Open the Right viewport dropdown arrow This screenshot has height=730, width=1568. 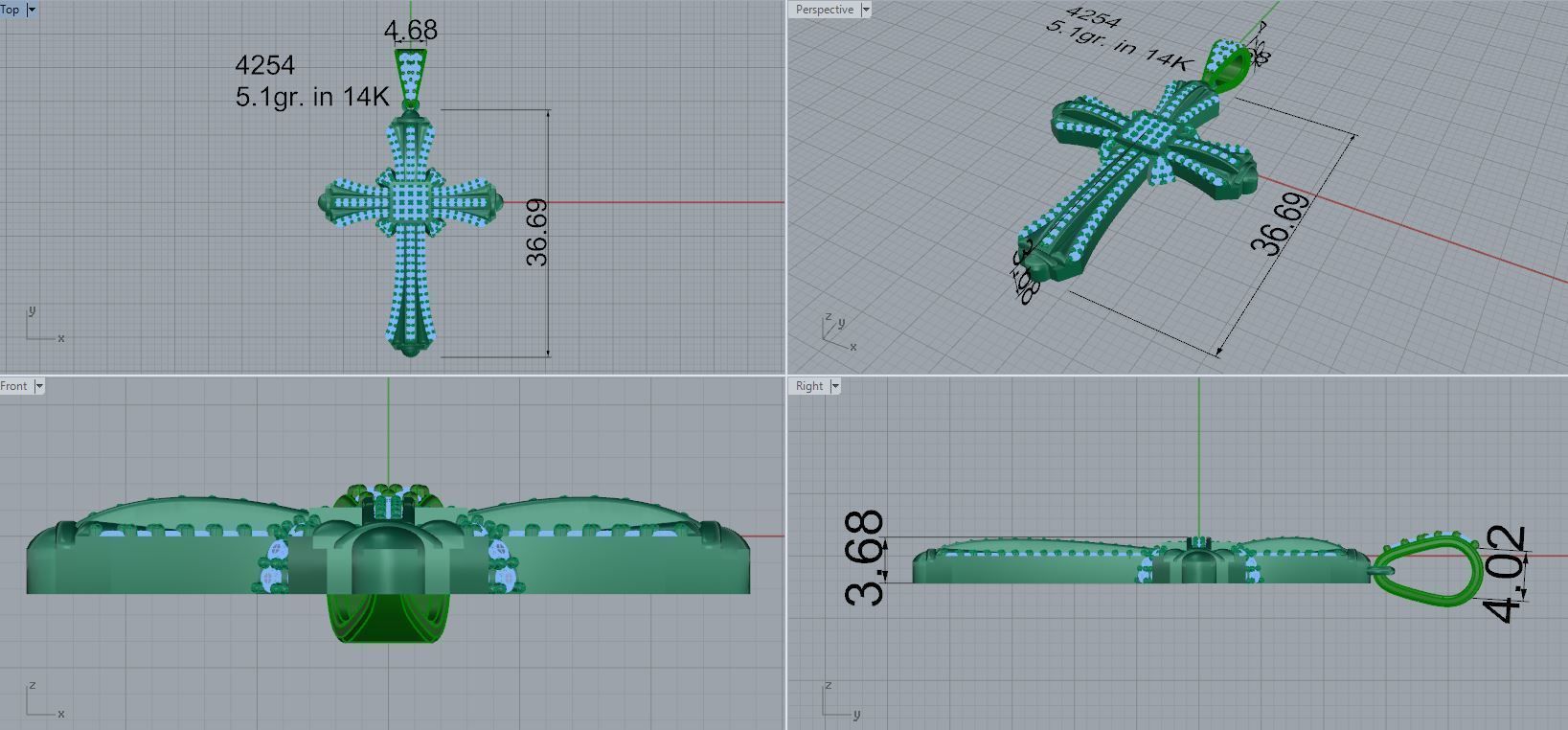pos(835,386)
